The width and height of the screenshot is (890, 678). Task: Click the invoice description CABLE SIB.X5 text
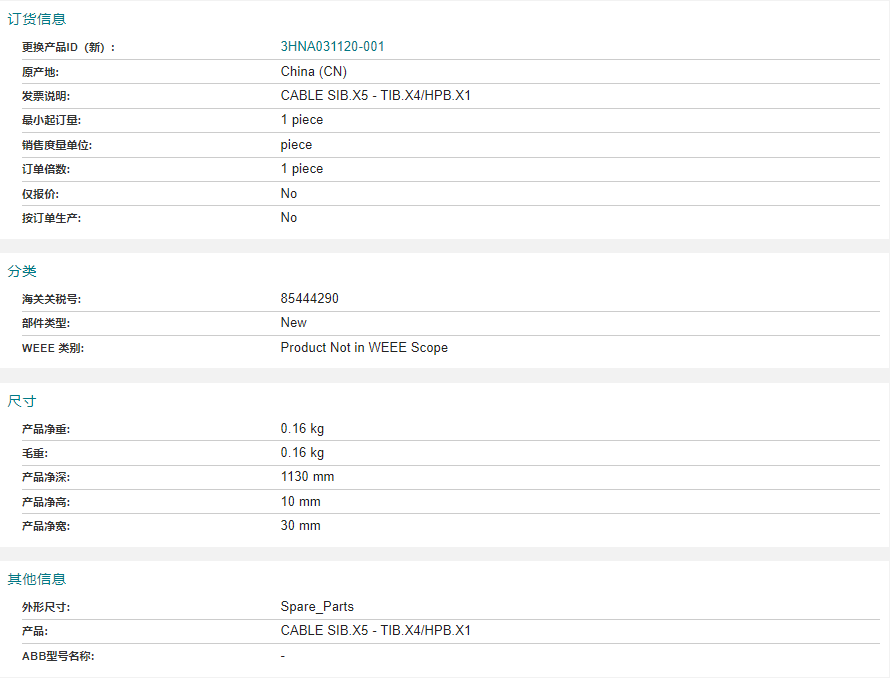click(375, 95)
